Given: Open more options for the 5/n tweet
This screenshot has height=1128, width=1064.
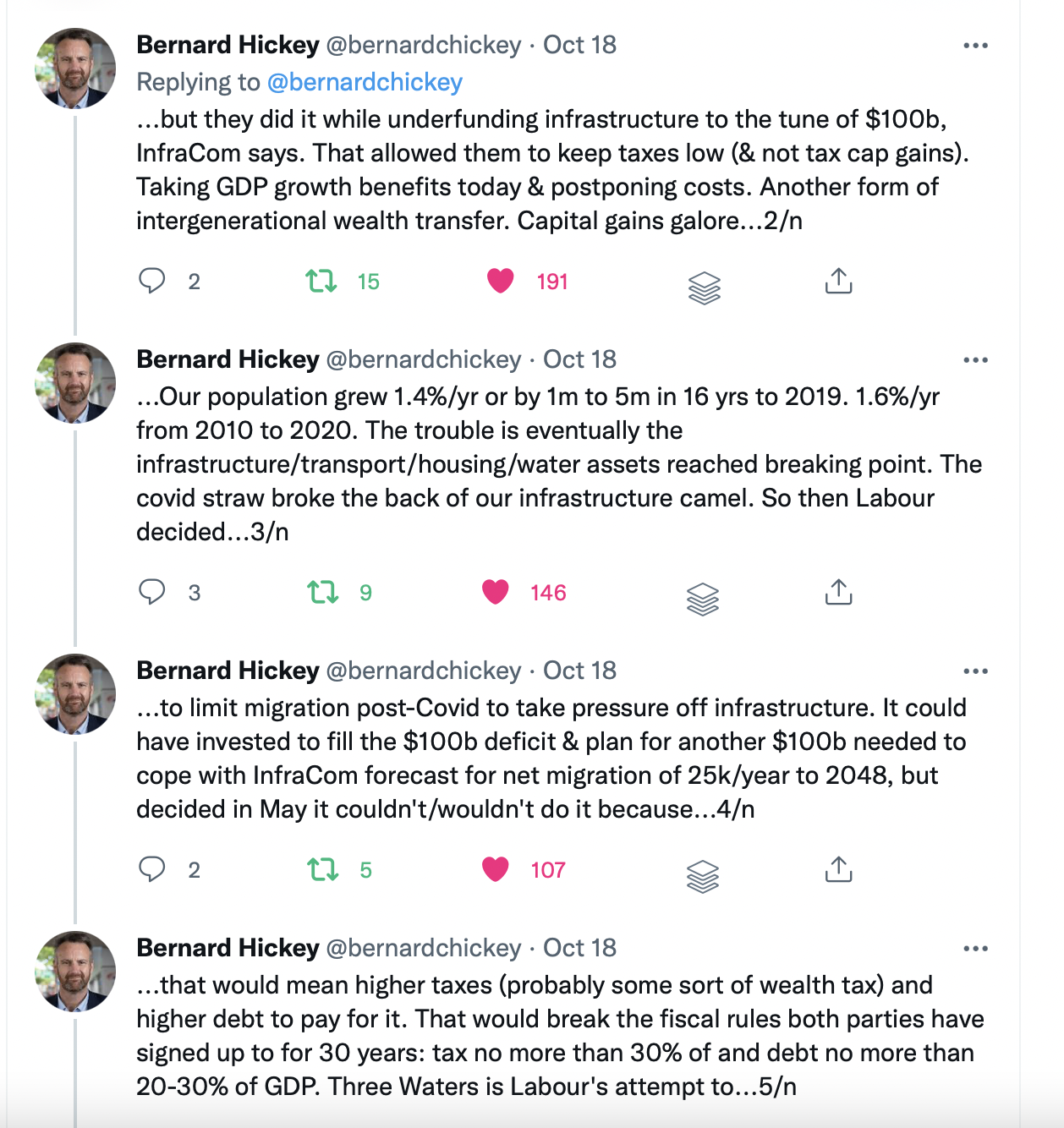Looking at the screenshot, I should (975, 949).
